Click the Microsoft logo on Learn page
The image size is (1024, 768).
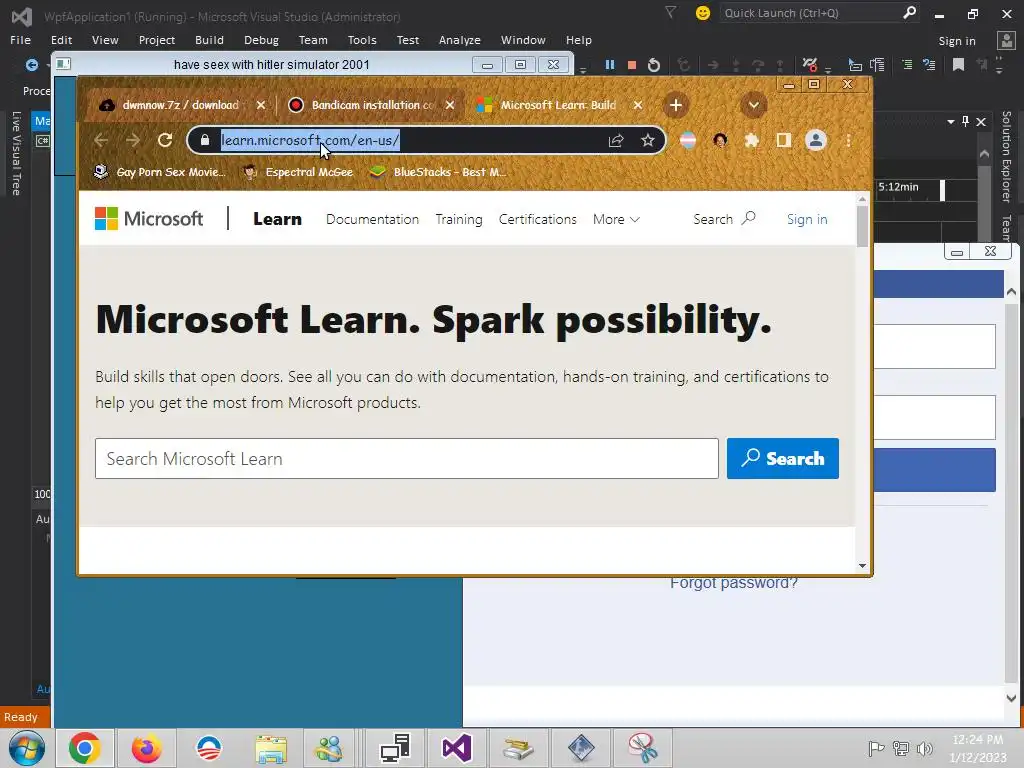[149, 218]
